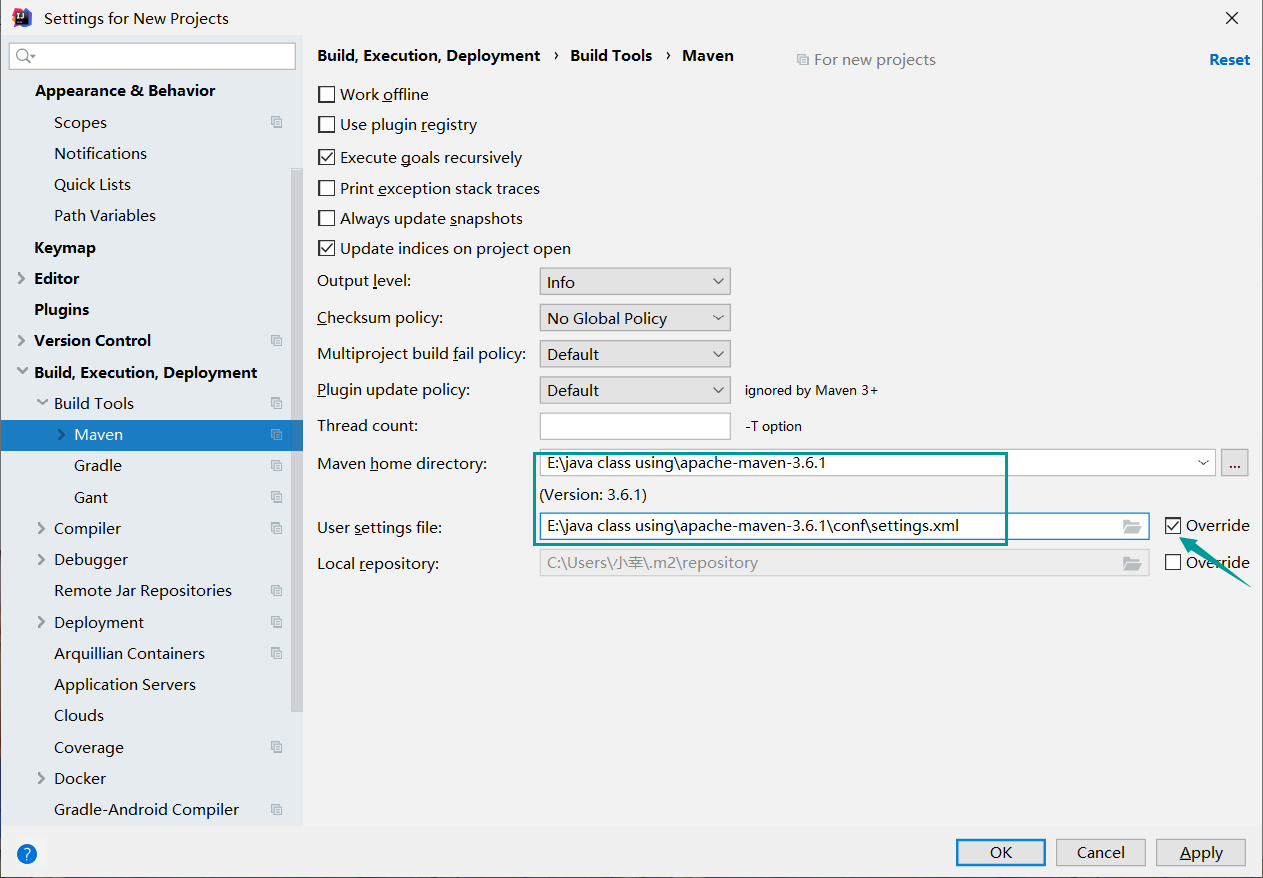The image size is (1263, 878).
Task: Expand the Maven subtree arrow
Action: coord(61,435)
